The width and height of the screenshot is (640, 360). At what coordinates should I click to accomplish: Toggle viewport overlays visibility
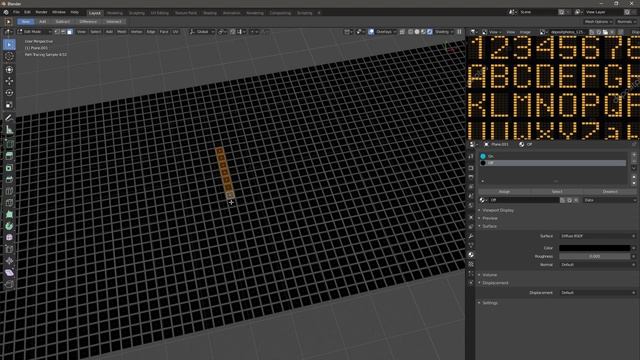pyautogui.click(x=371, y=31)
